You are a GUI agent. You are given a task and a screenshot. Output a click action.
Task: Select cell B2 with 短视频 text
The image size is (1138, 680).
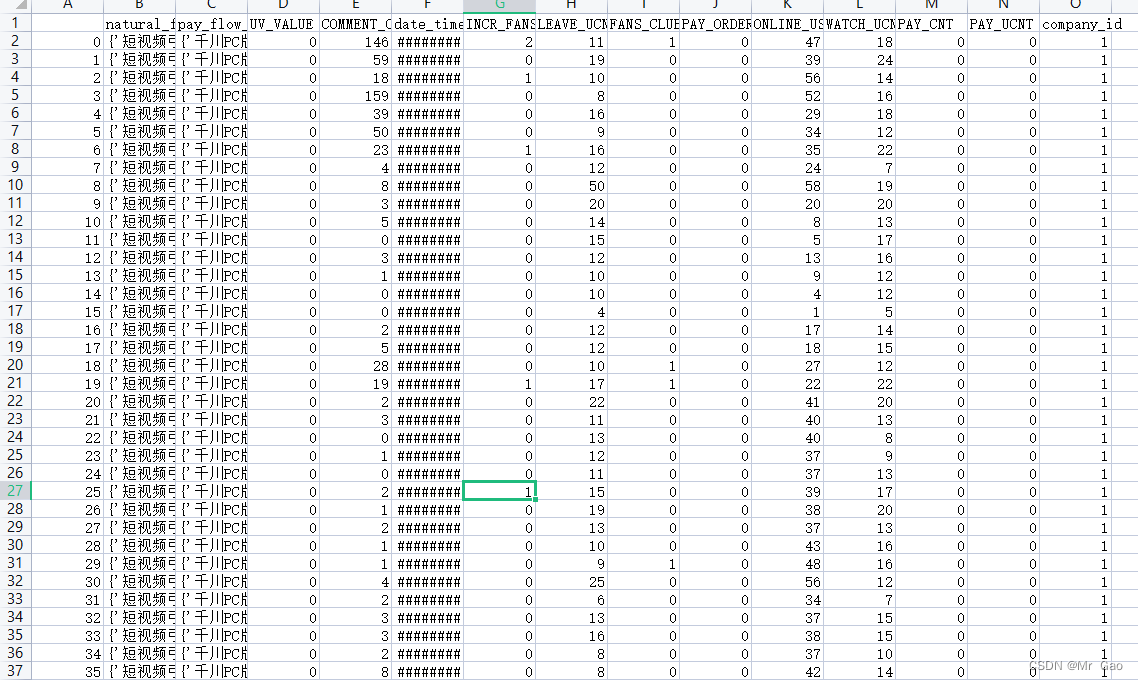139,42
